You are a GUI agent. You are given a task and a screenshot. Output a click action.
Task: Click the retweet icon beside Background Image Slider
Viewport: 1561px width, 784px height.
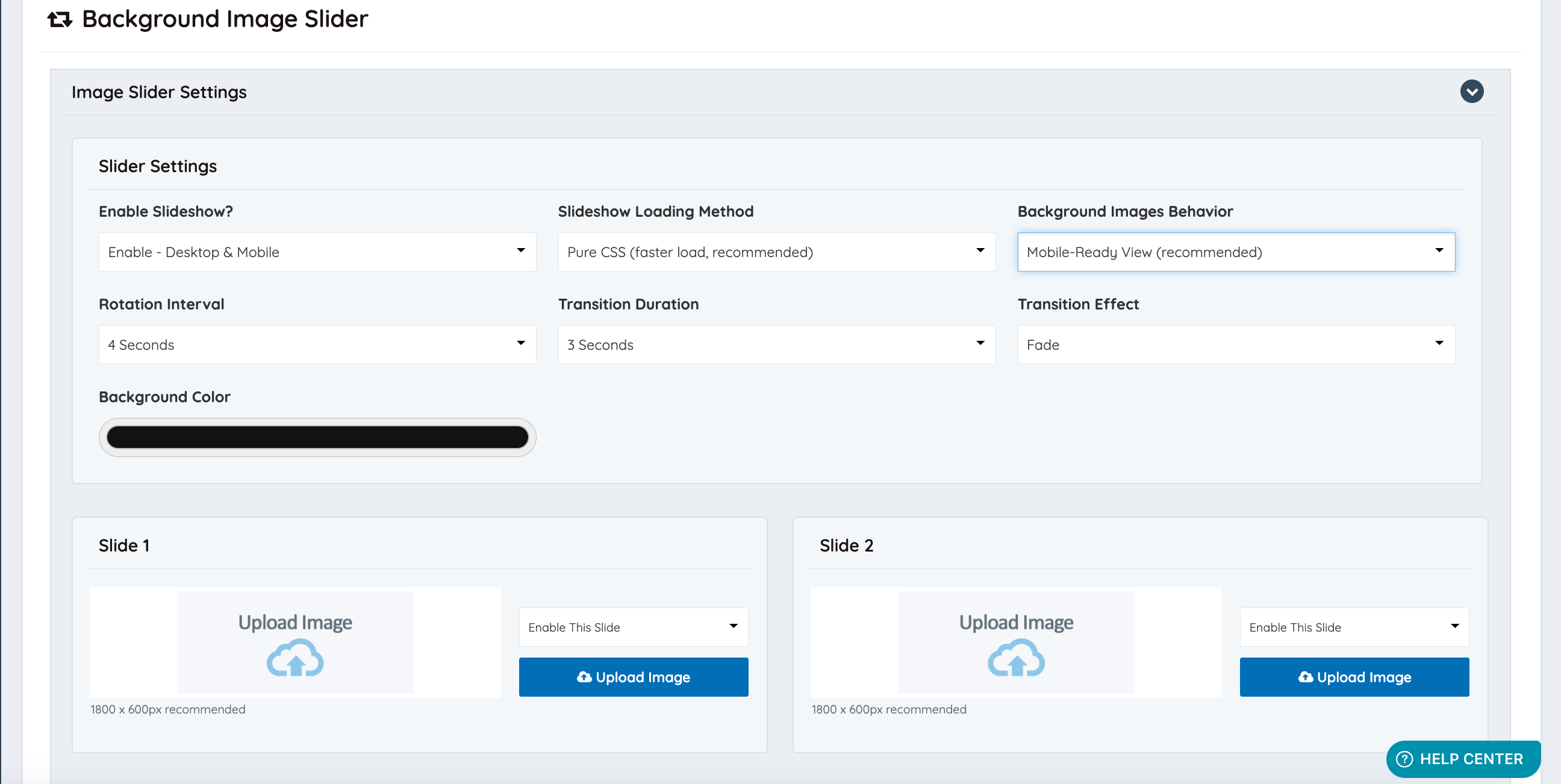(60, 20)
